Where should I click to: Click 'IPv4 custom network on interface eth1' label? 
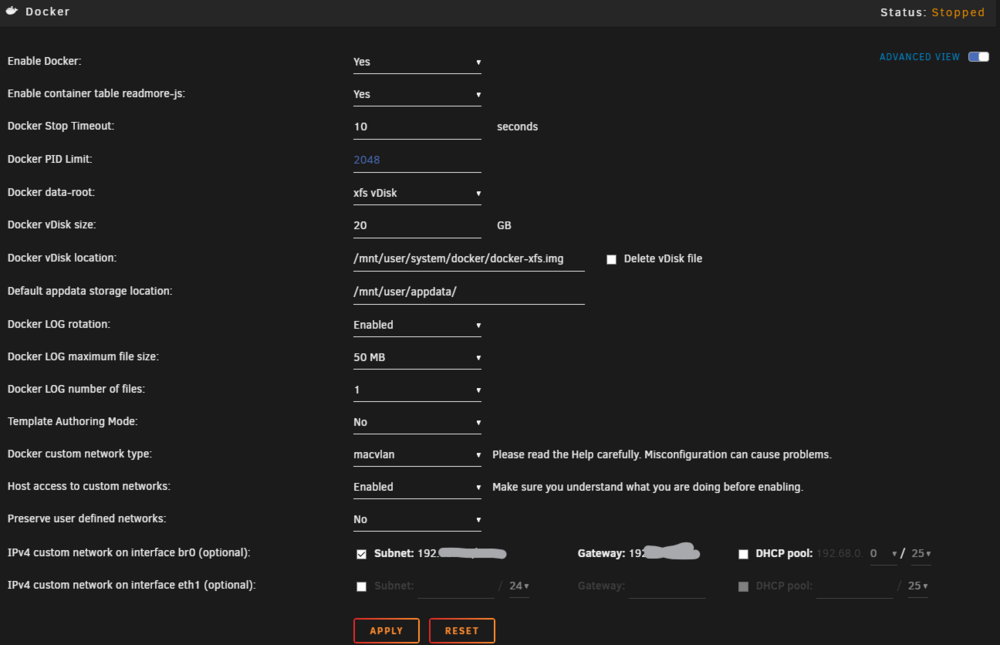[131, 586]
